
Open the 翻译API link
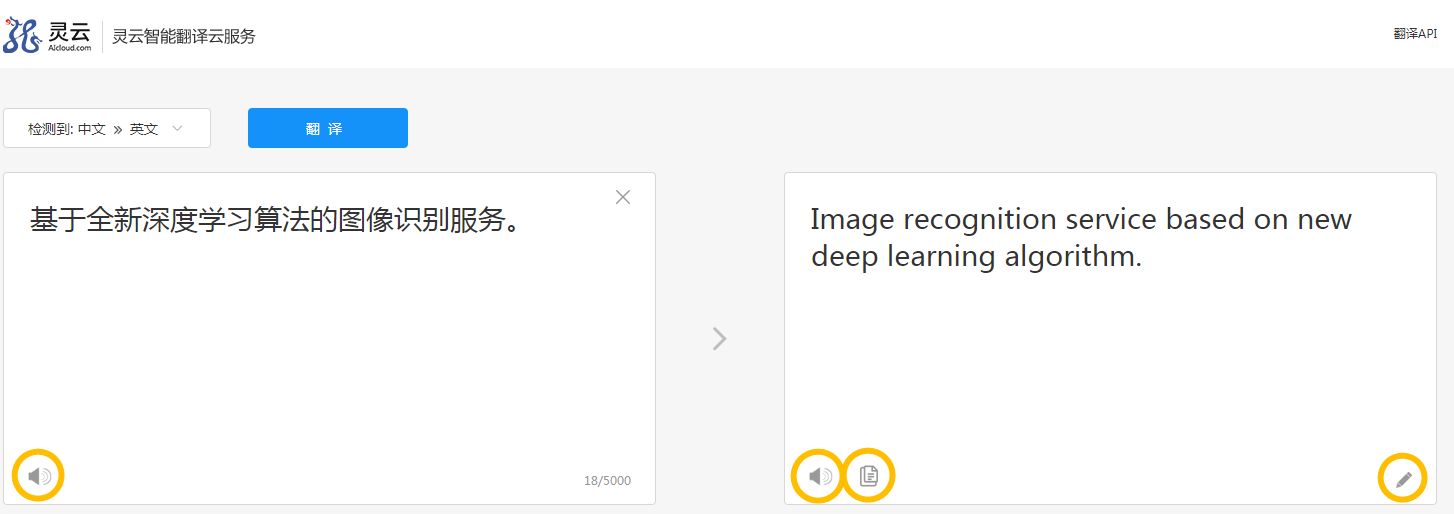coord(1415,34)
